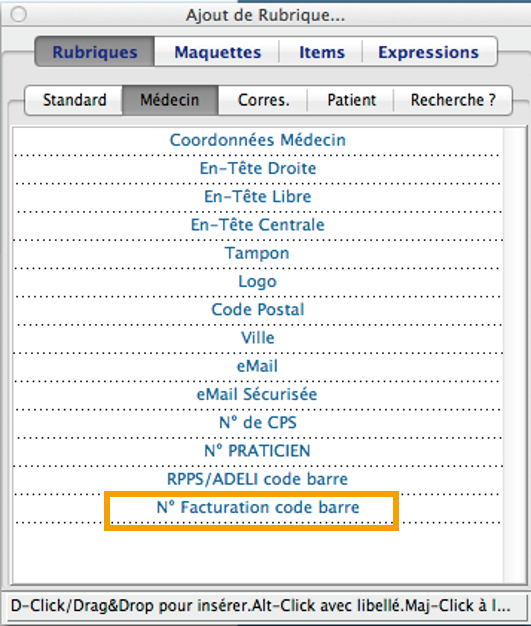Pick the N° de CPS entry
This screenshot has width=531, height=626.
coord(258,423)
